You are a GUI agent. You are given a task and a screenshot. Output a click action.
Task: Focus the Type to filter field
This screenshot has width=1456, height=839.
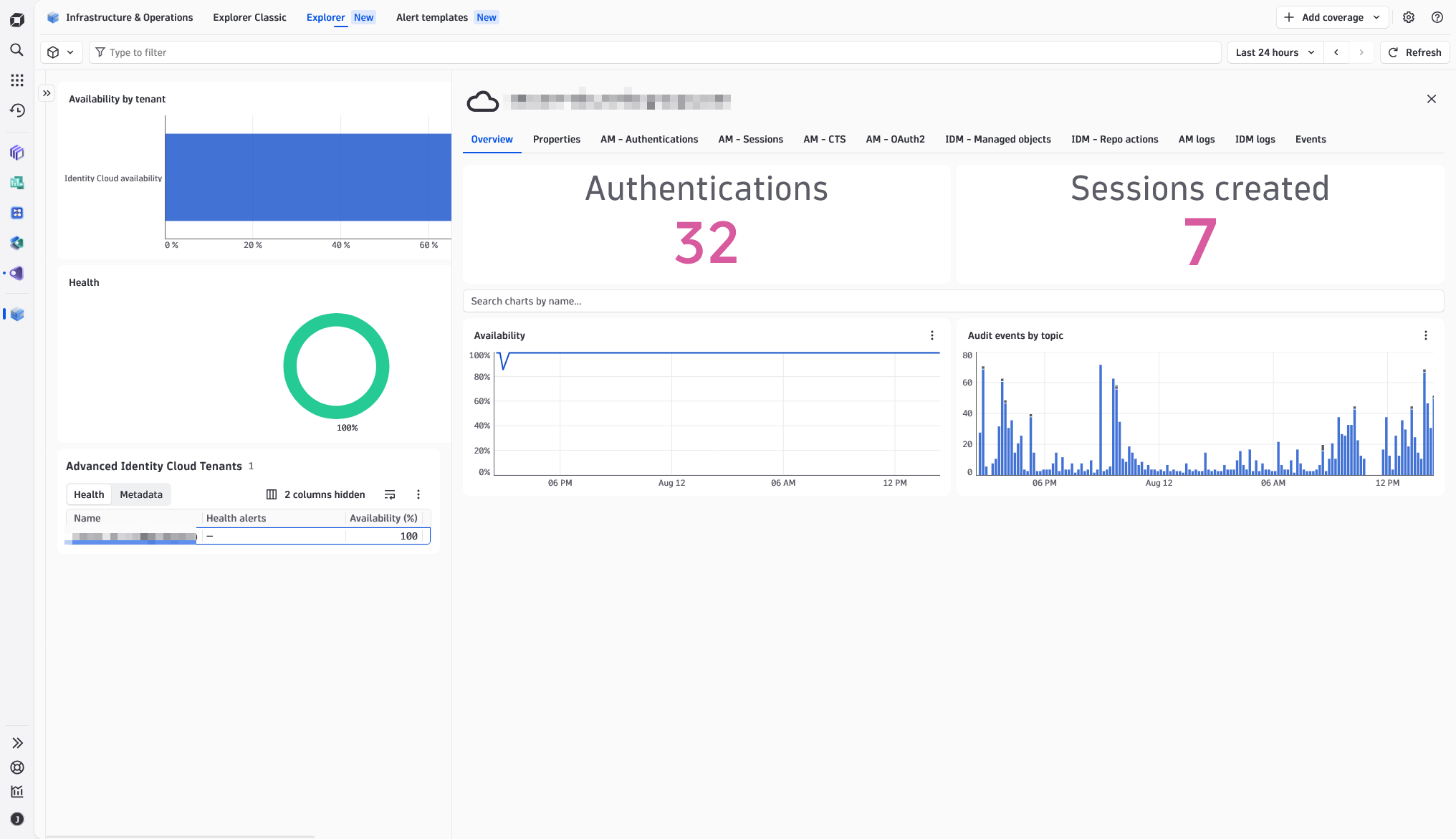(655, 52)
